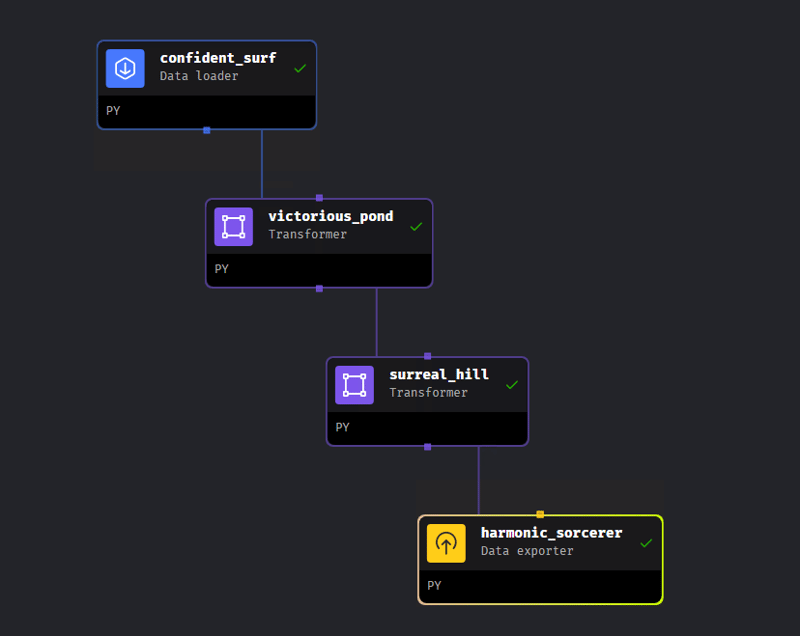The image size is (800, 636).
Task: Select the victorious_pond block title
Action: (x=331, y=216)
